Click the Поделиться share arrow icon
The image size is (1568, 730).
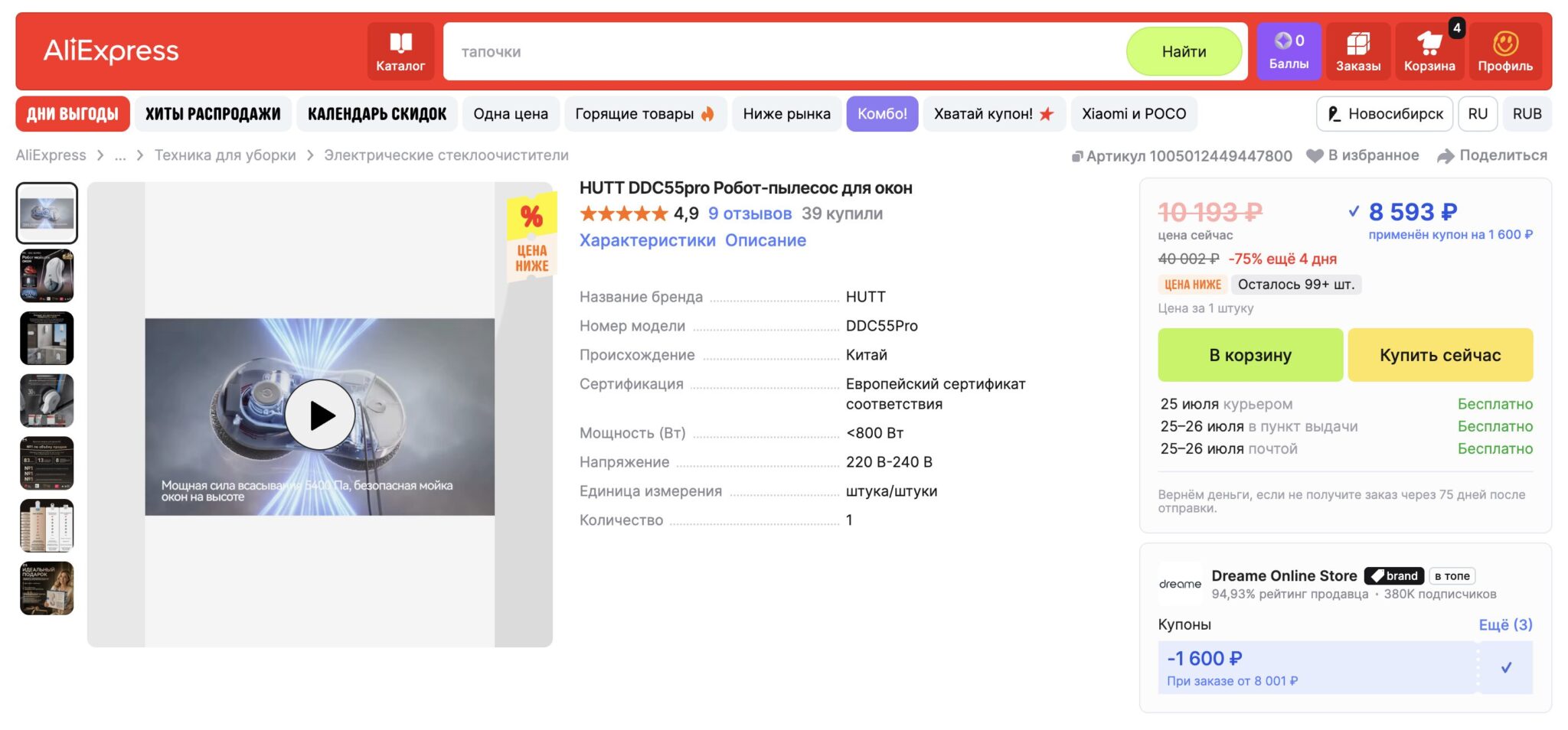pos(1445,156)
